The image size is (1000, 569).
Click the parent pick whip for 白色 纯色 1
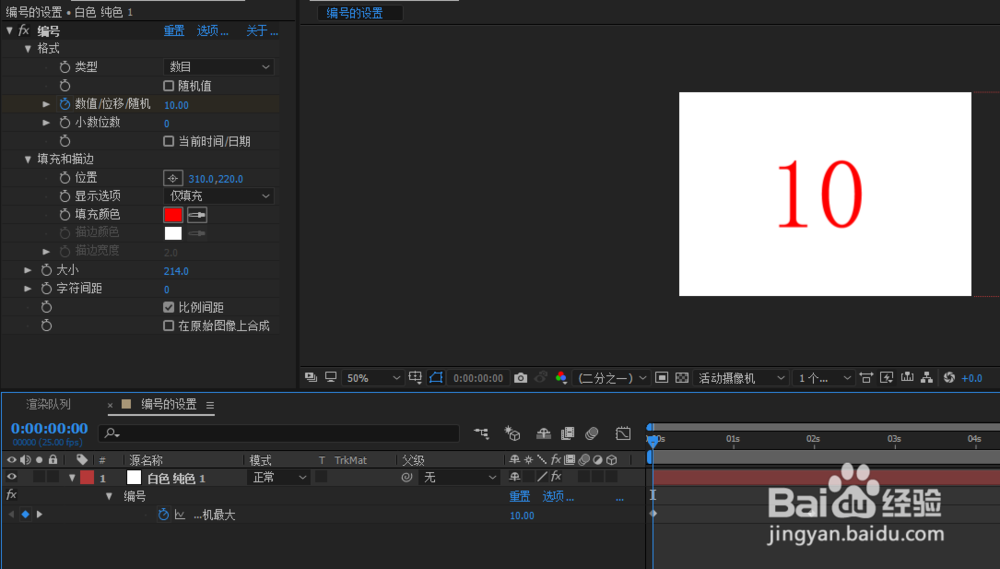tap(406, 477)
